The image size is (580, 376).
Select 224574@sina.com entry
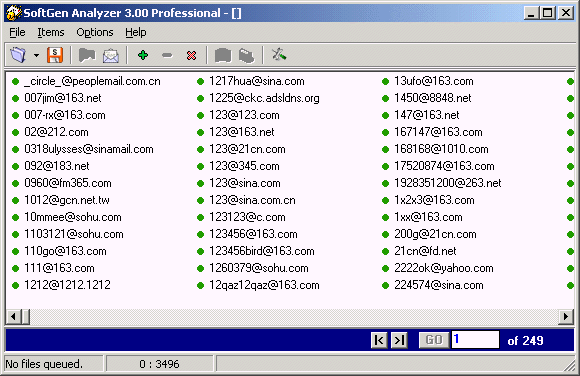click(439, 285)
